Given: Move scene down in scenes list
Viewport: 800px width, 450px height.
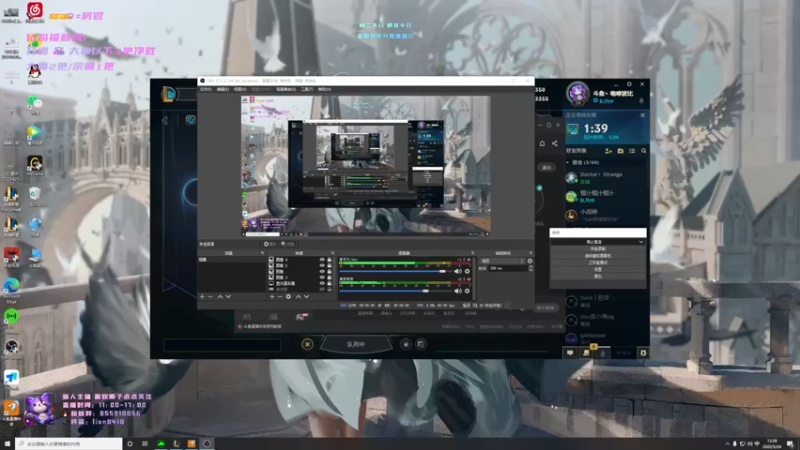Looking at the screenshot, I should [229, 296].
